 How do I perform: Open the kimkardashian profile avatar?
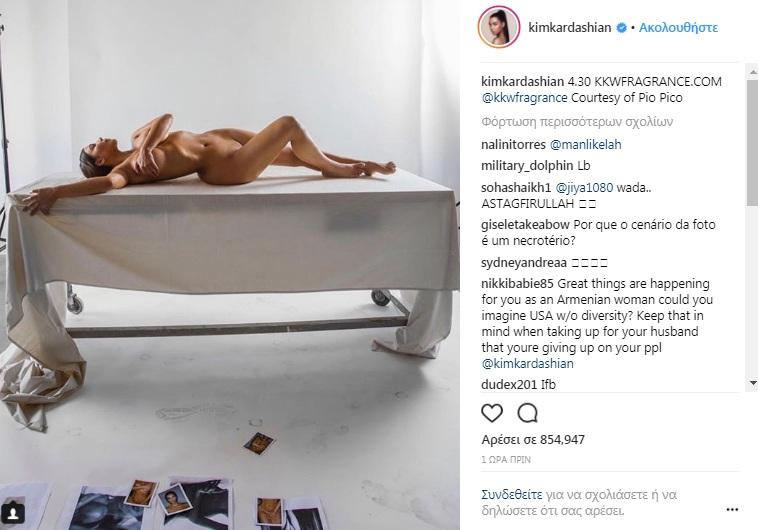pyautogui.click(x=499, y=27)
